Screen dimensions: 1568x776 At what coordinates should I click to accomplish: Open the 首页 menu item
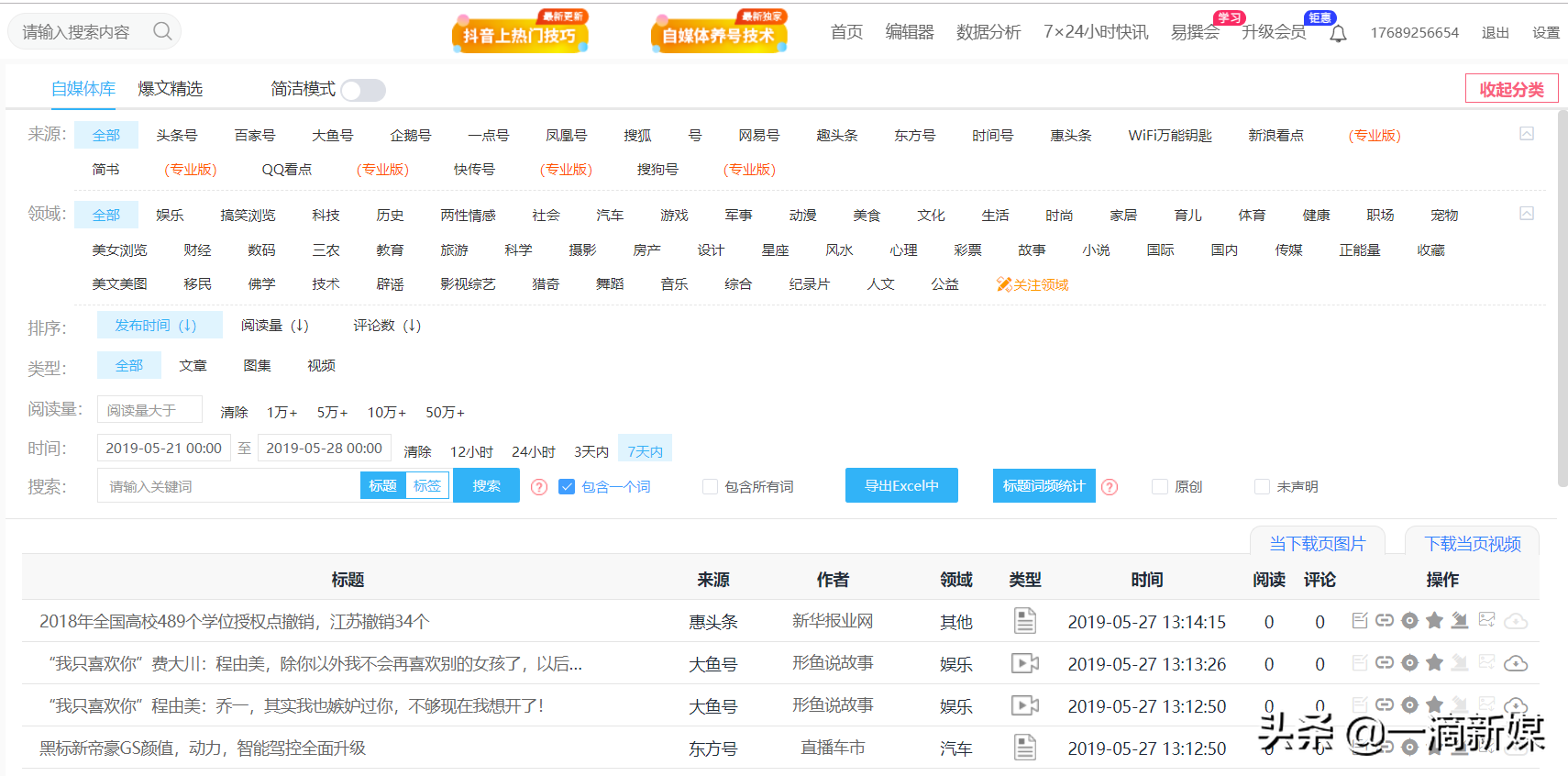pos(846,32)
